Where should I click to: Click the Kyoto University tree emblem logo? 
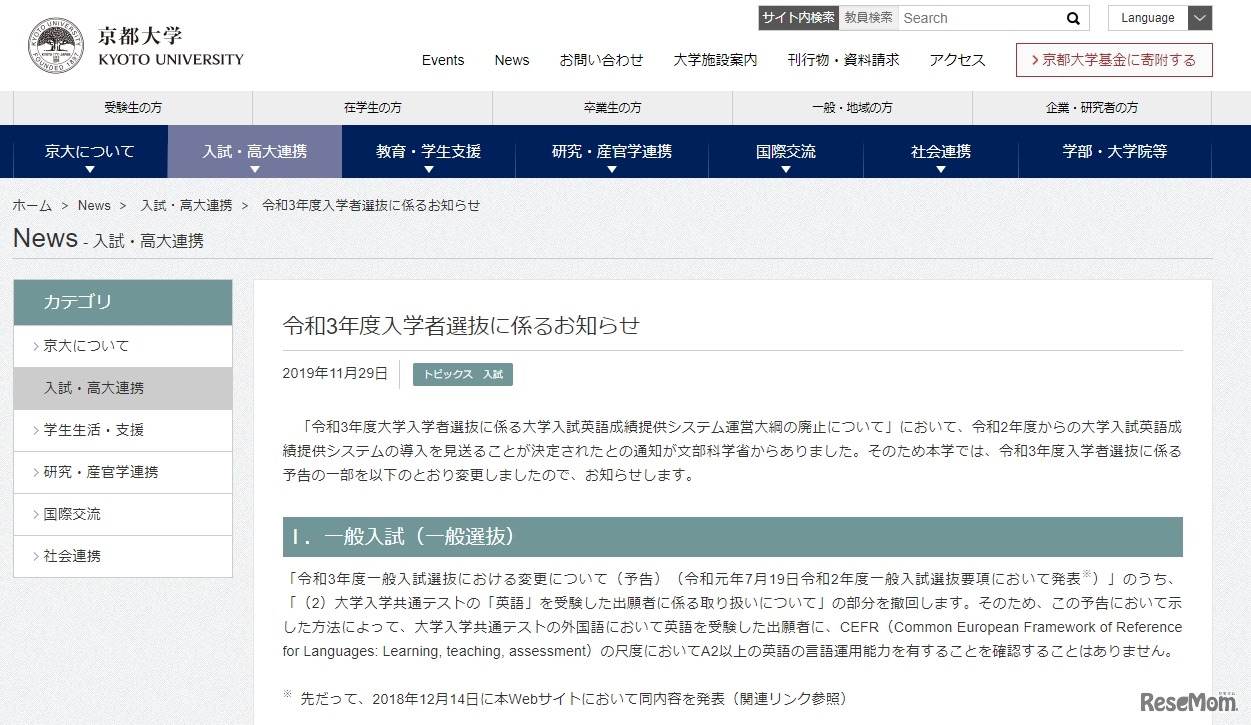point(57,44)
